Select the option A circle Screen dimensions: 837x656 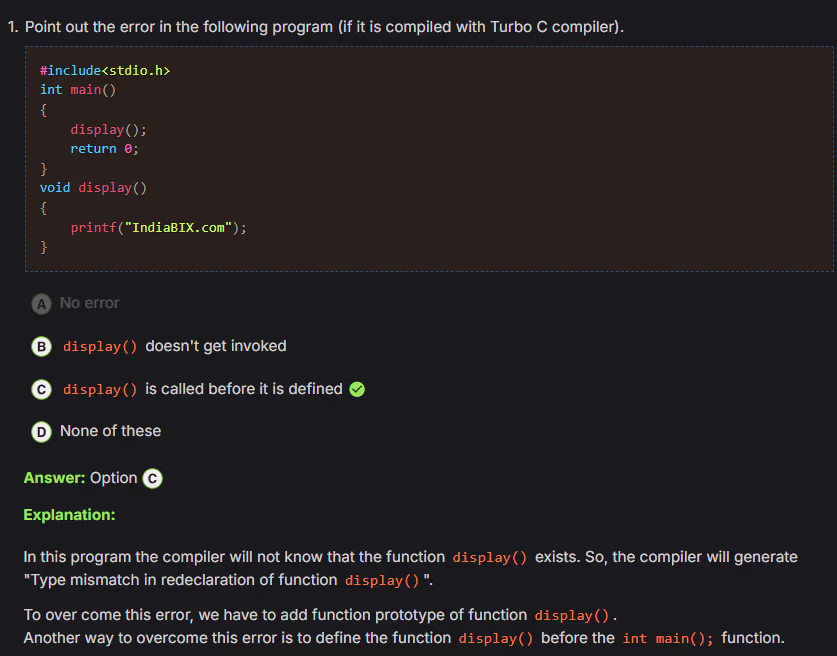click(41, 303)
